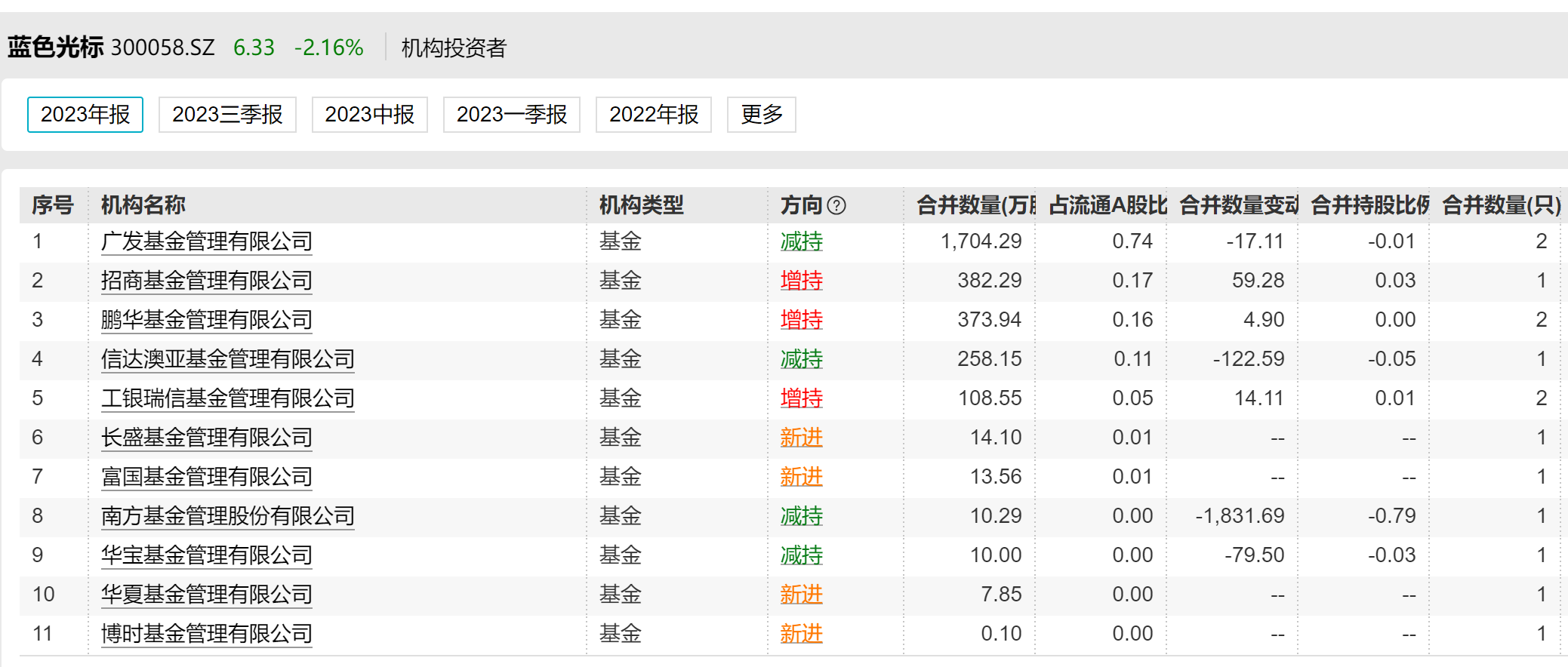Click 新进 link in 长盛基金 row
Screen dimensions: 1568x667
pos(802,438)
